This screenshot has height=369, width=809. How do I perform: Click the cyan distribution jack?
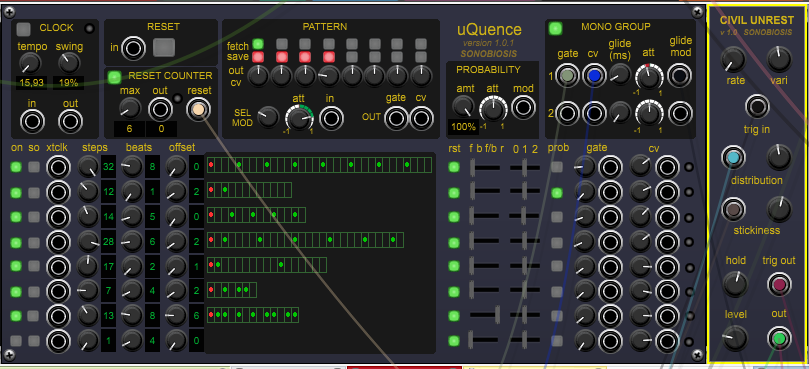pos(733,157)
